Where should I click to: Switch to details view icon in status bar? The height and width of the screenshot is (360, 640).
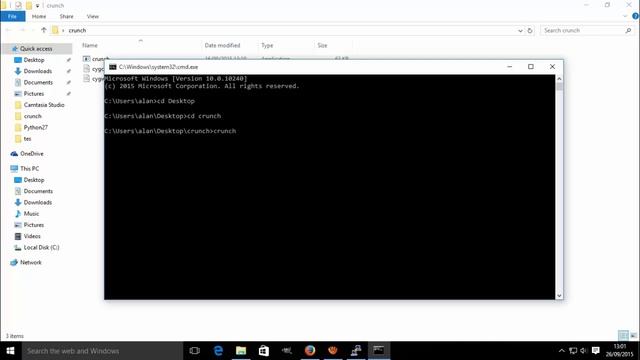tap(623, 336)
